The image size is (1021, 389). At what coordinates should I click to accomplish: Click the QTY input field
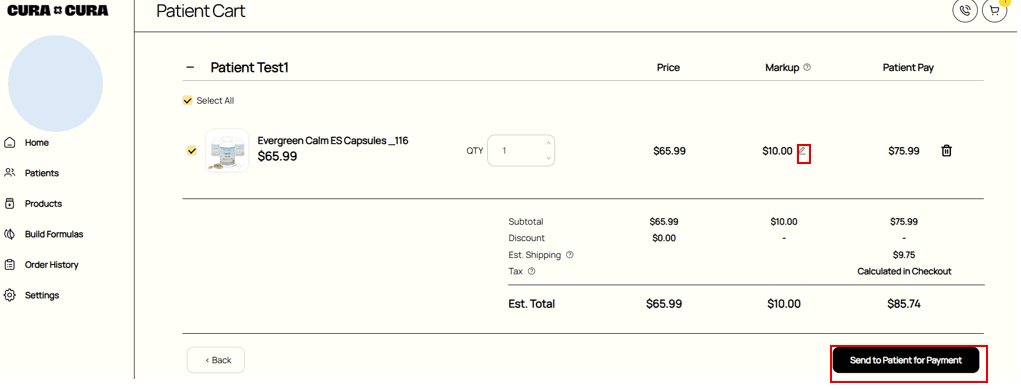point(521,151)
